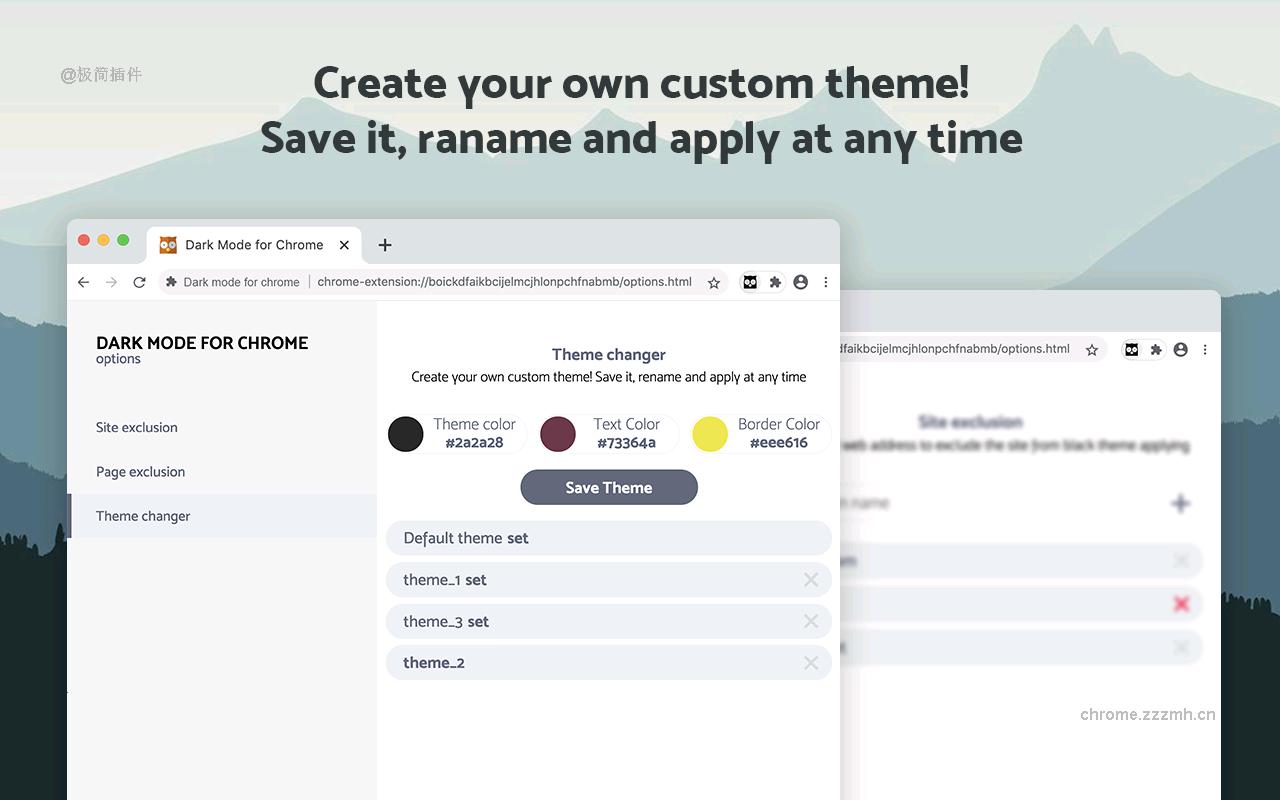Screen dimensions: 1280x800
Task: Delete theme_2 with its X icon
Action: [x=811, y=663]
